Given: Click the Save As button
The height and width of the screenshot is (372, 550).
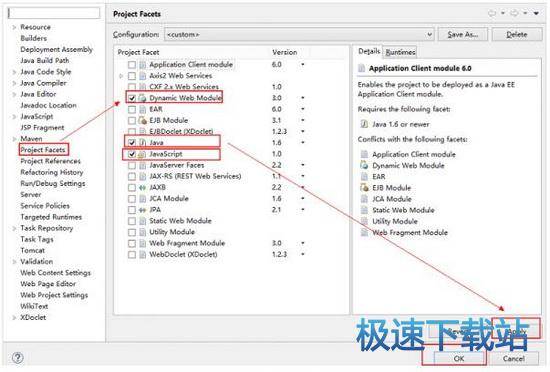Looking at the screenshot, I should (x=463, y=35).
